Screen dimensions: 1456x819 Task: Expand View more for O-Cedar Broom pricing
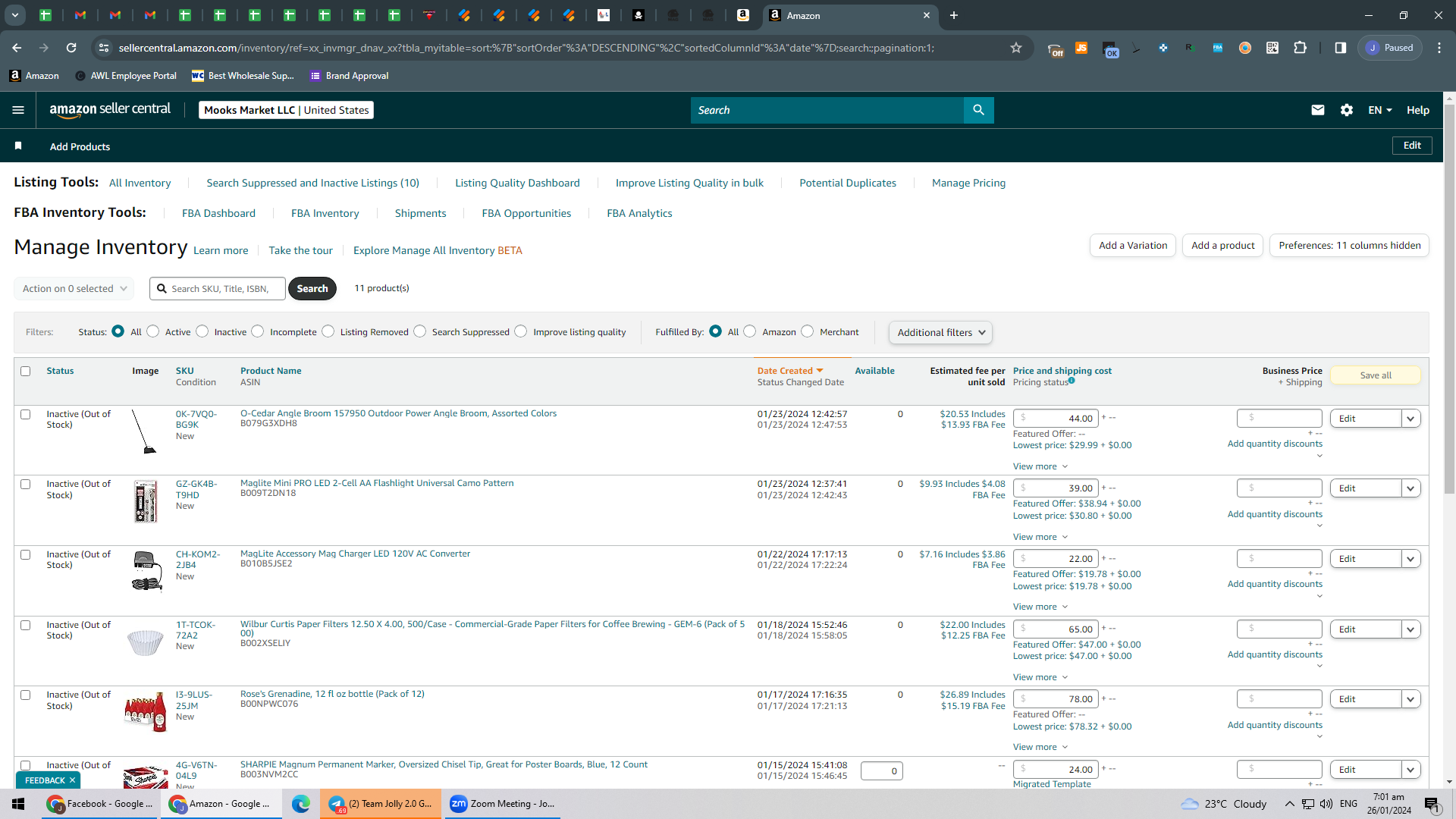[1040, 466]
